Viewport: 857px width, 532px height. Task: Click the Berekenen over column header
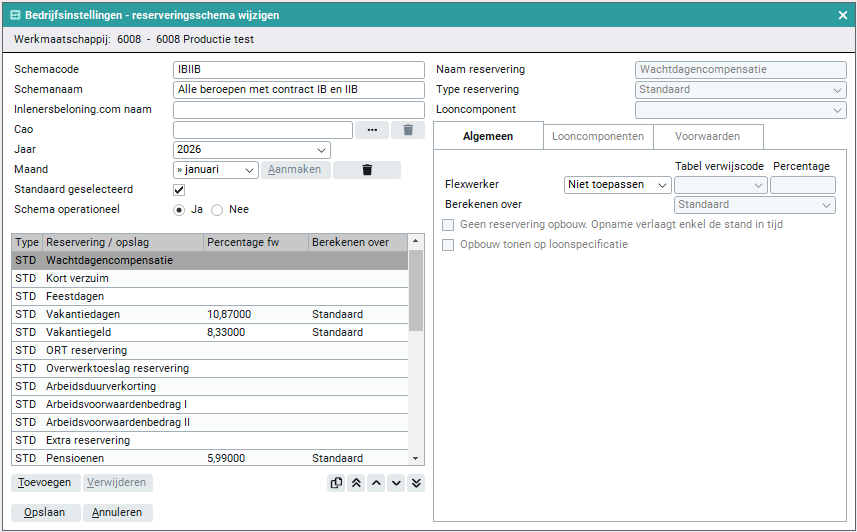point(359,242)
